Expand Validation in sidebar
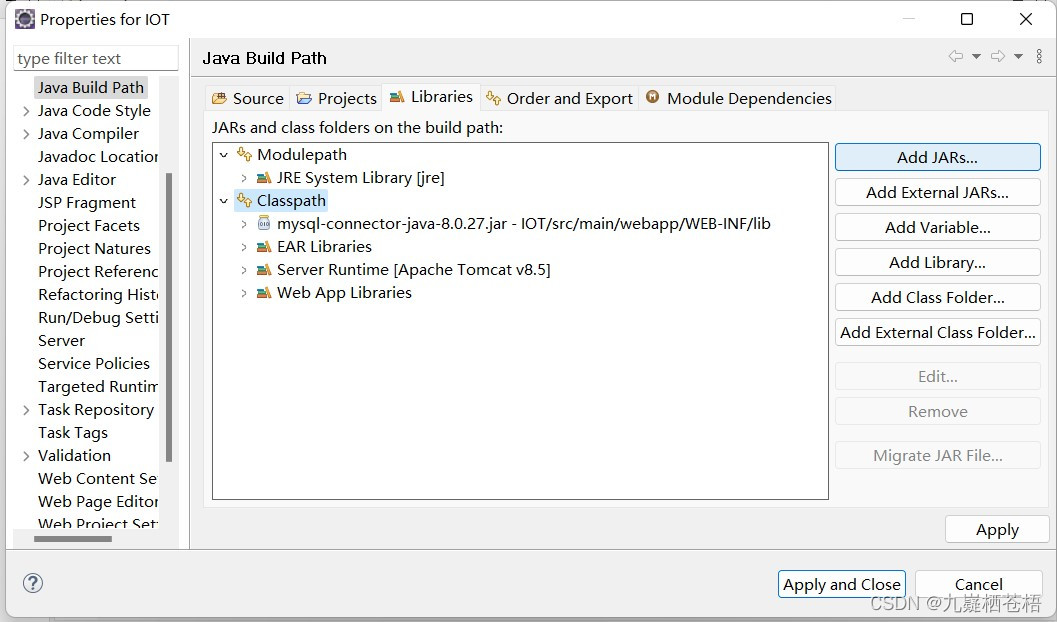Image resolution: width=1057 pixels, height=622 pixels. pyautogui.click(x=26, y=456)
